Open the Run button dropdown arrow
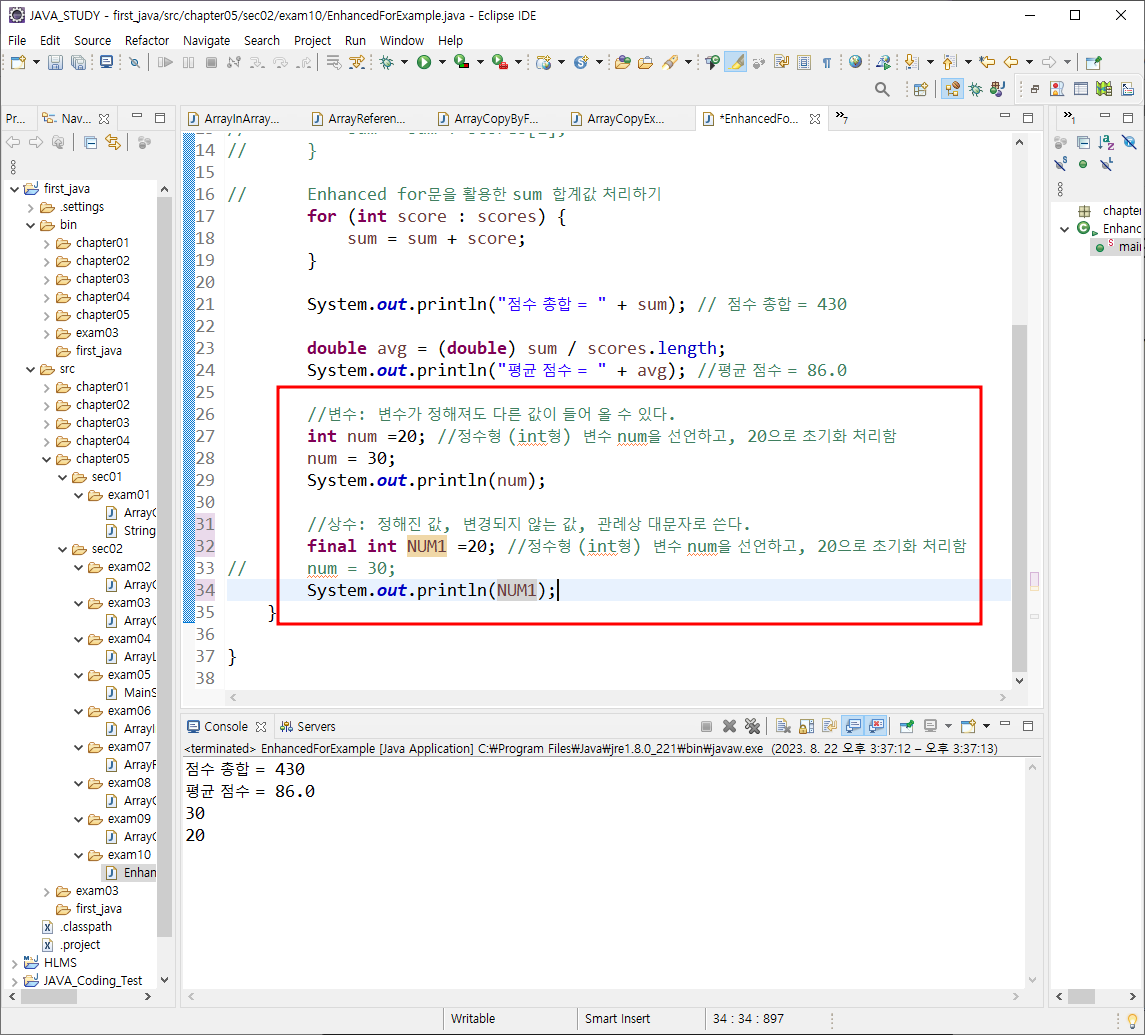The height and width of the screenshot is (1035, 1145). coord(441,63)
